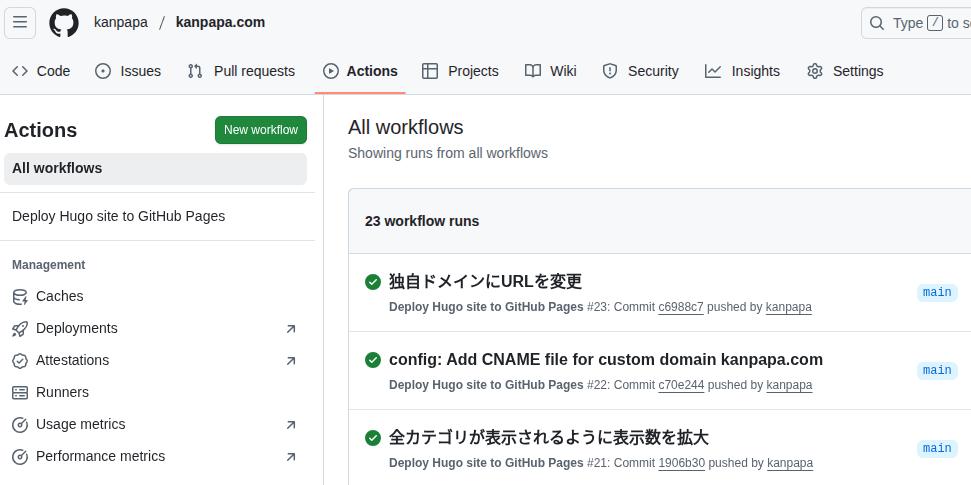Click external-link arrow next to Deployments
The height and width of the screenshot is (485, 971).
291,329
